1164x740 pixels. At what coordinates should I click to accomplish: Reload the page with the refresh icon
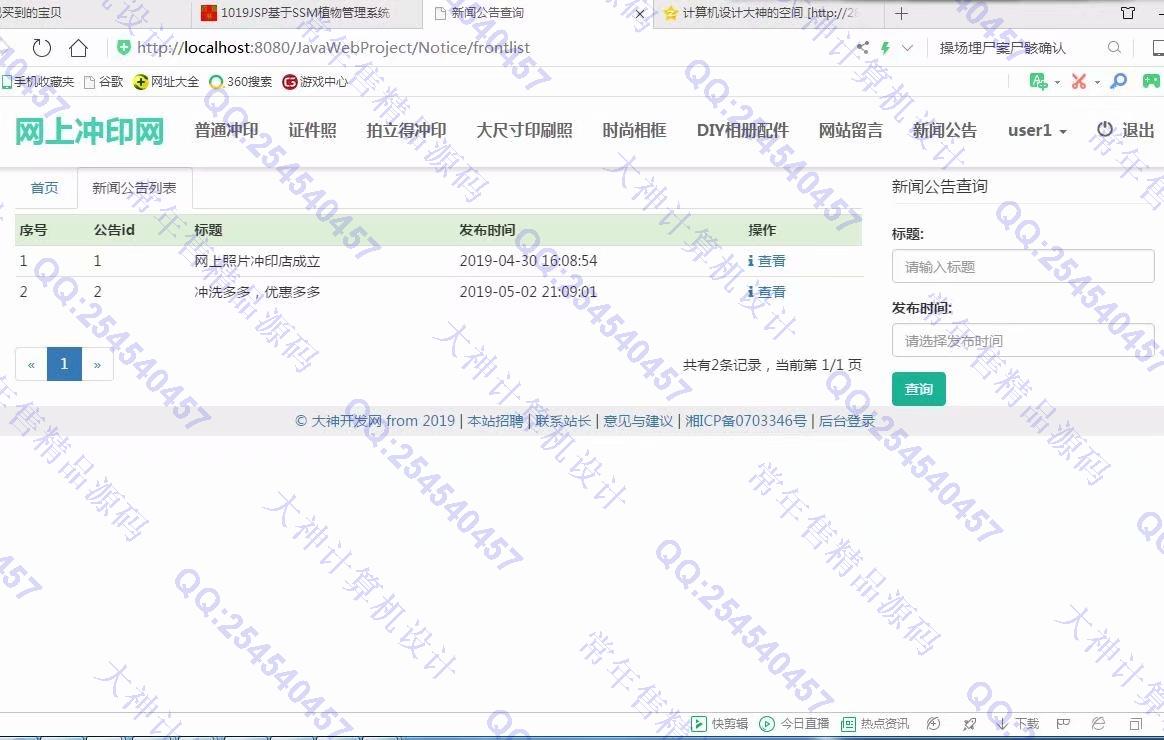pos(42,48)
